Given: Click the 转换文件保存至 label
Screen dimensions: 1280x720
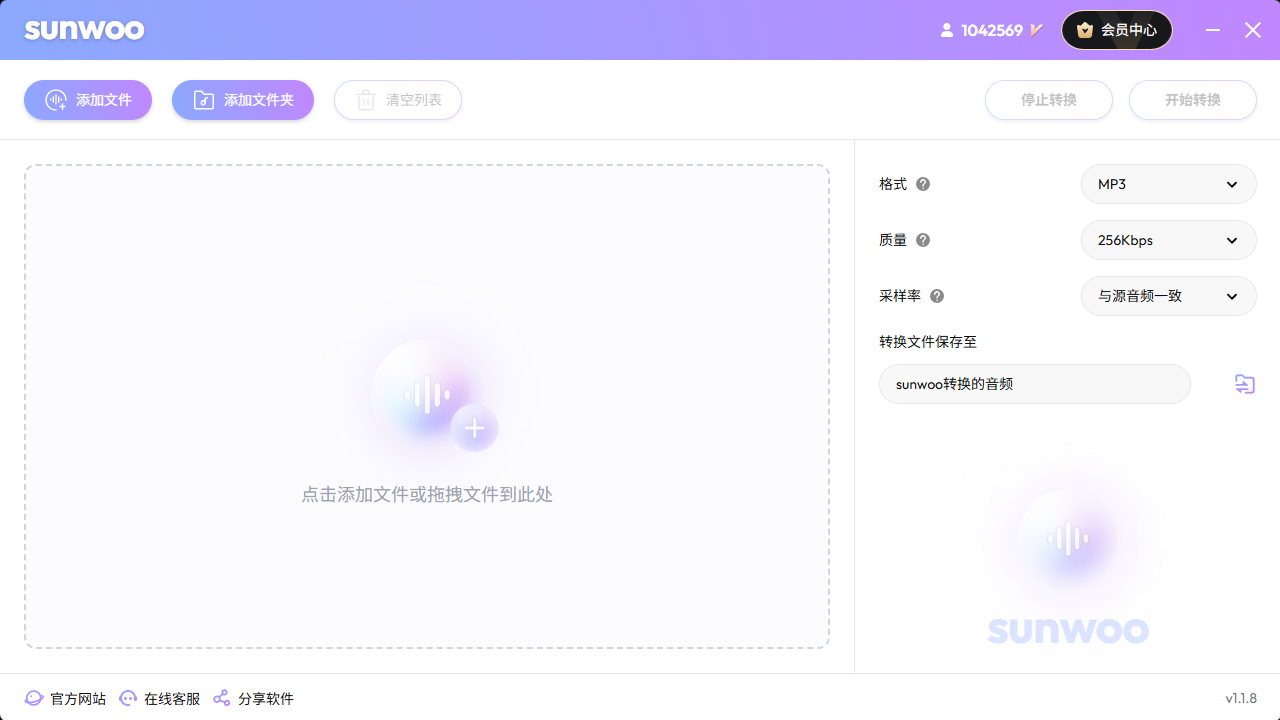Looking at the screenshot, I should pos(928,342).
